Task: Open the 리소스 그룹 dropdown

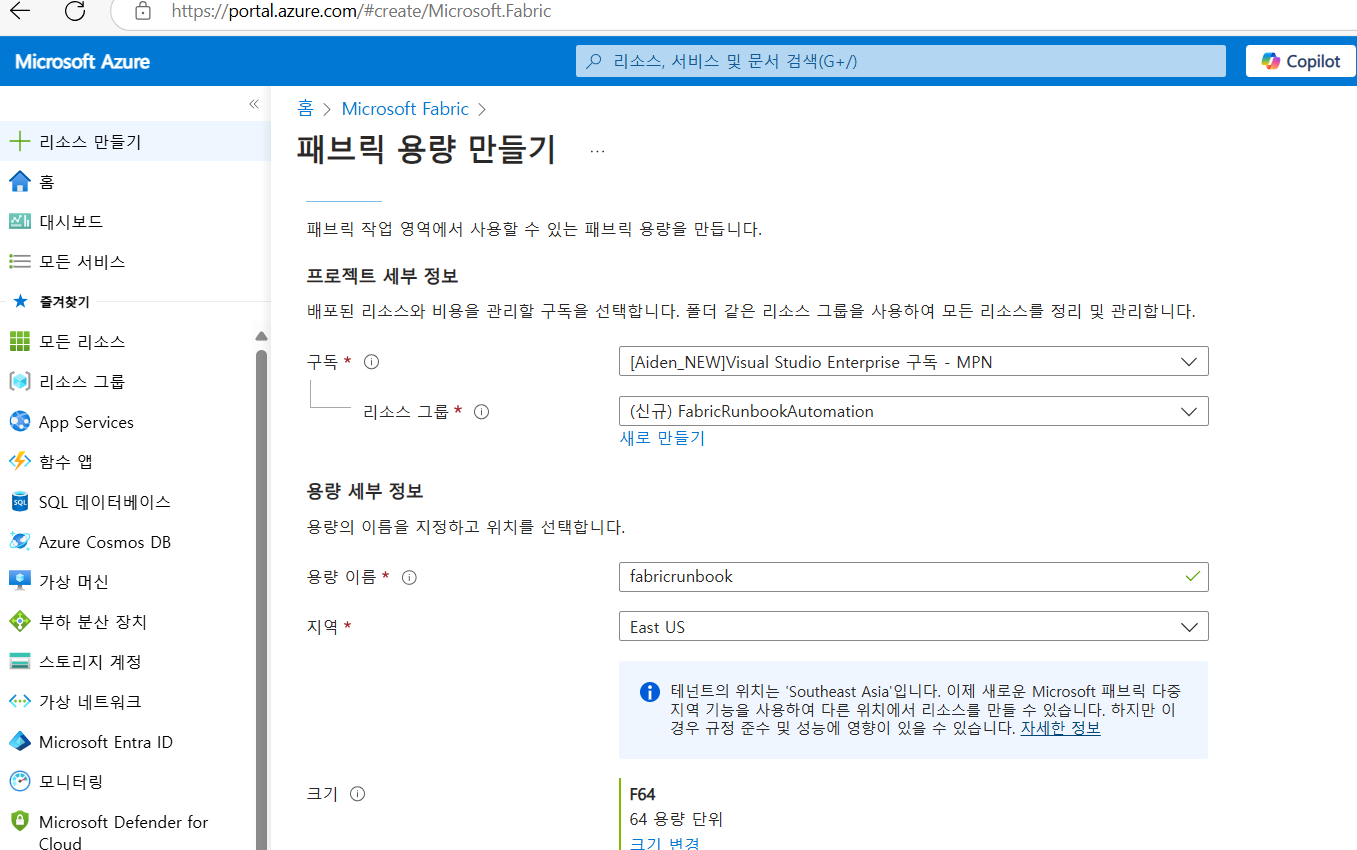Action: 913,411
